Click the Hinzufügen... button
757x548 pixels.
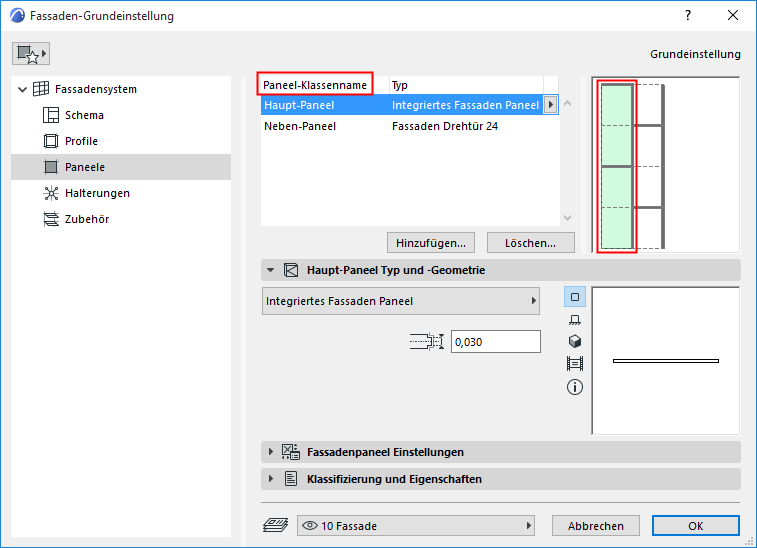431,243
